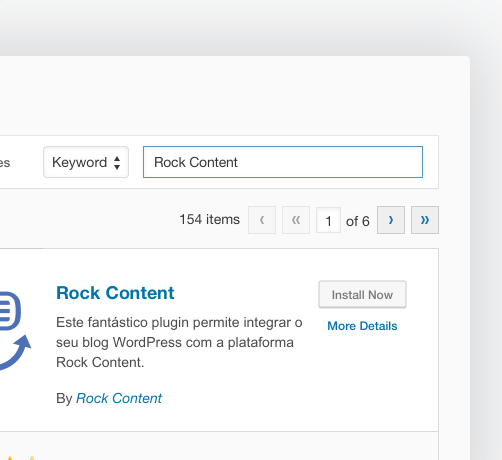Screen dimensions: 502x460
Task: Jump to the last results page
Action: coord(425,220)
